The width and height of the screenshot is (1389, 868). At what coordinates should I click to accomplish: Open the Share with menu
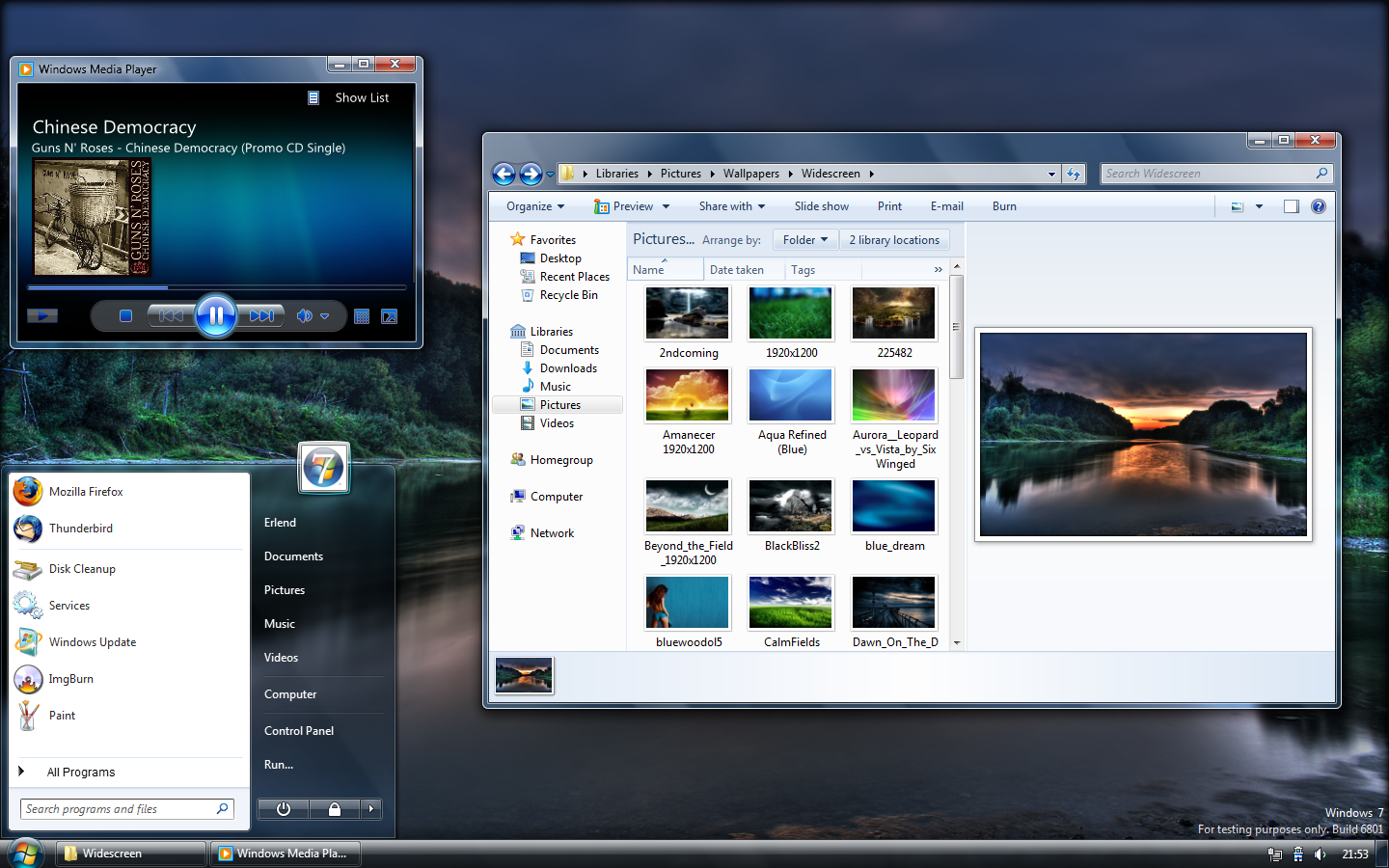pyautogui.click(x=732, y=206)
